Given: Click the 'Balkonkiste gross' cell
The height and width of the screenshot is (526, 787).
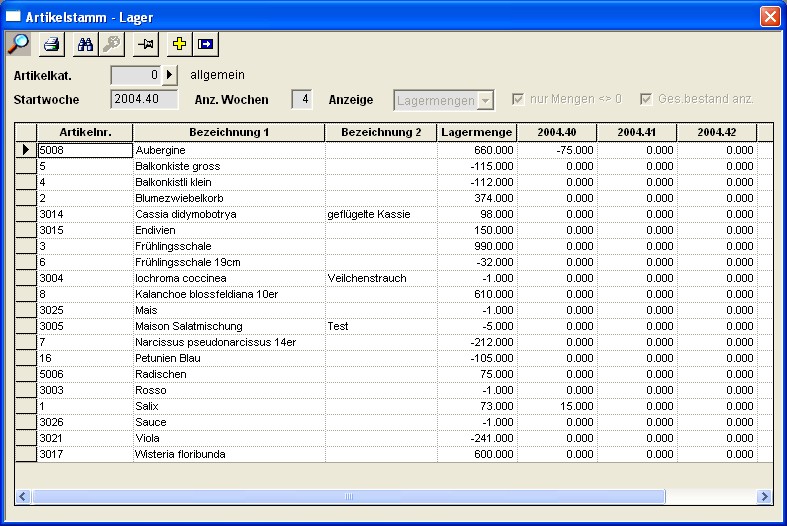Looking at the screenshot, I should 229,166.
